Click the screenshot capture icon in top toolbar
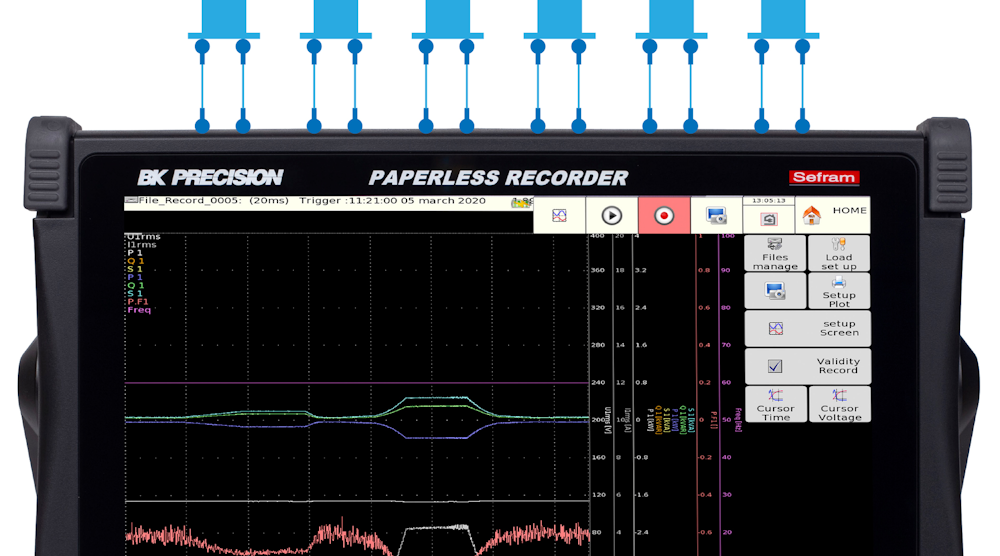 click(x=716, y=215)
